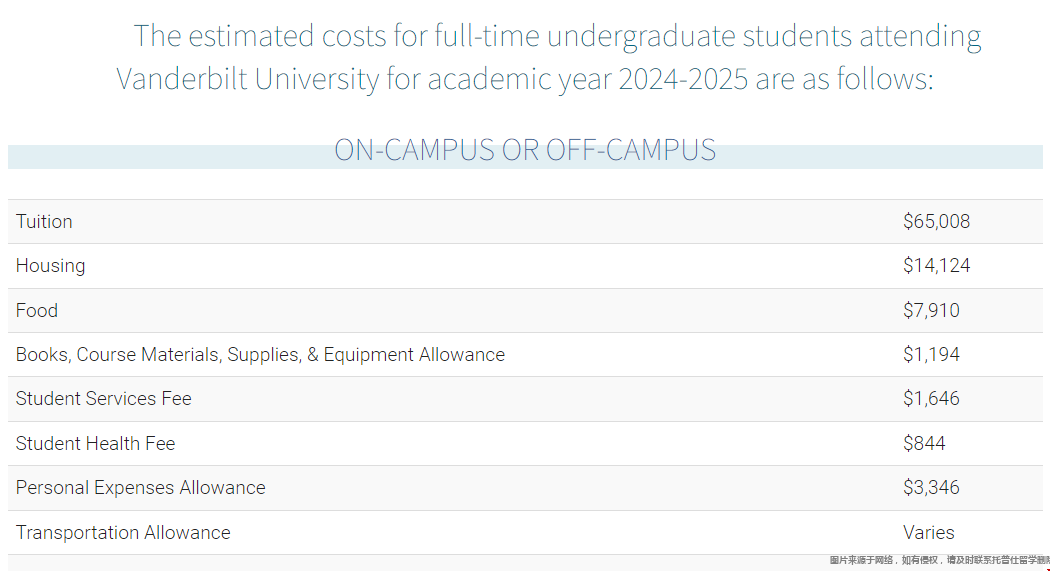Click the $1,646 services fee amount
Viewport: 1050px width, 571px height.
tap(931, 399)
